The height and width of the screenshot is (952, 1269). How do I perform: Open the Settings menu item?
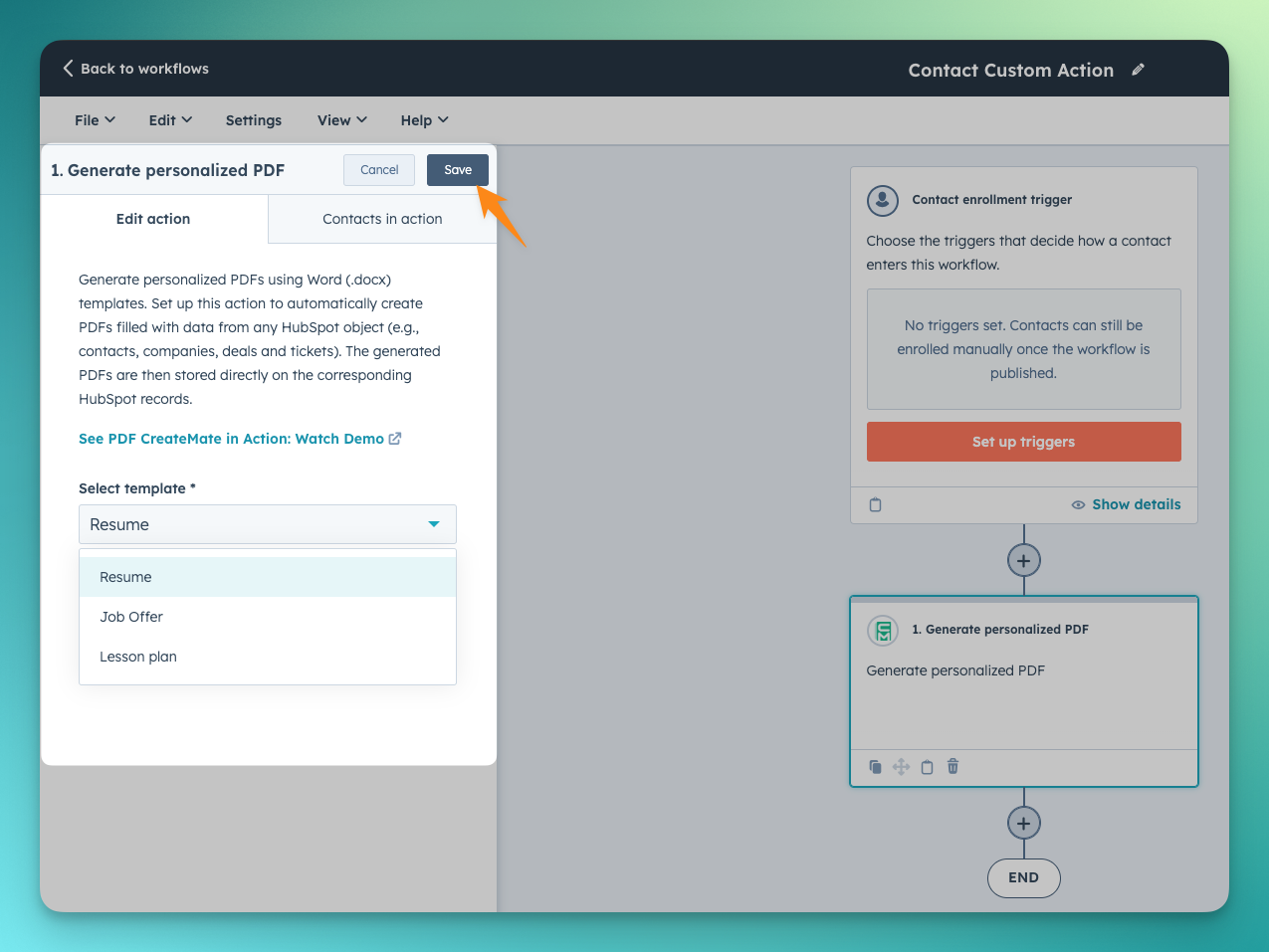(253, 119)
